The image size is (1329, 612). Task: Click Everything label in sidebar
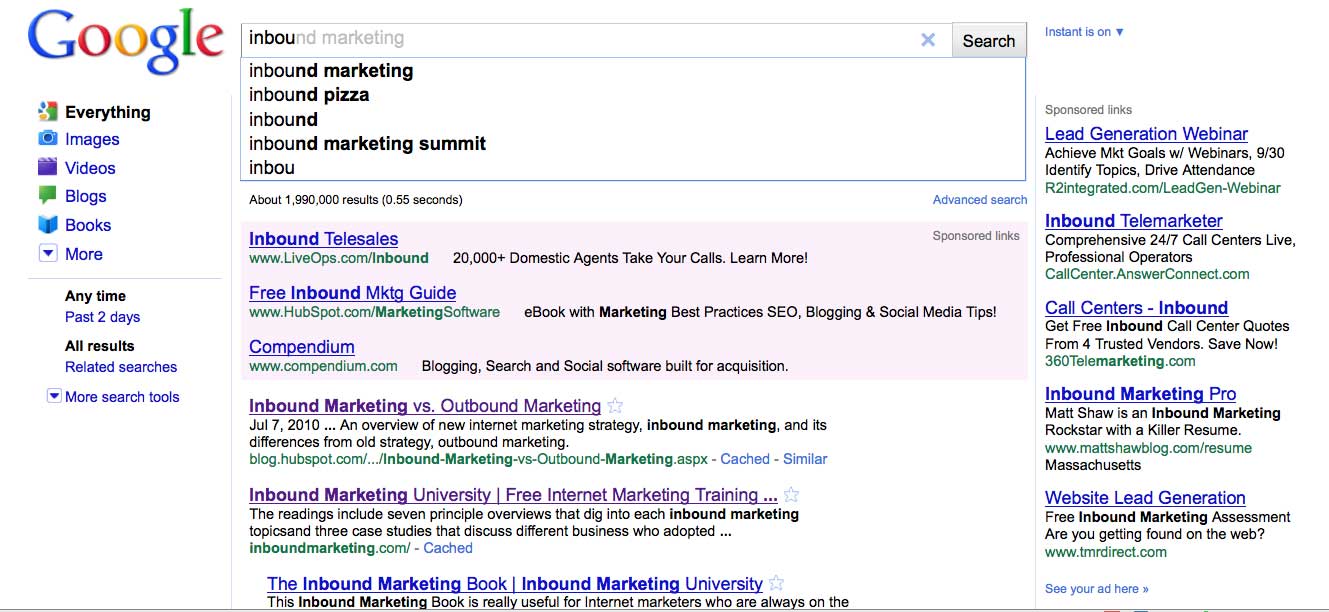click(108, 112)
